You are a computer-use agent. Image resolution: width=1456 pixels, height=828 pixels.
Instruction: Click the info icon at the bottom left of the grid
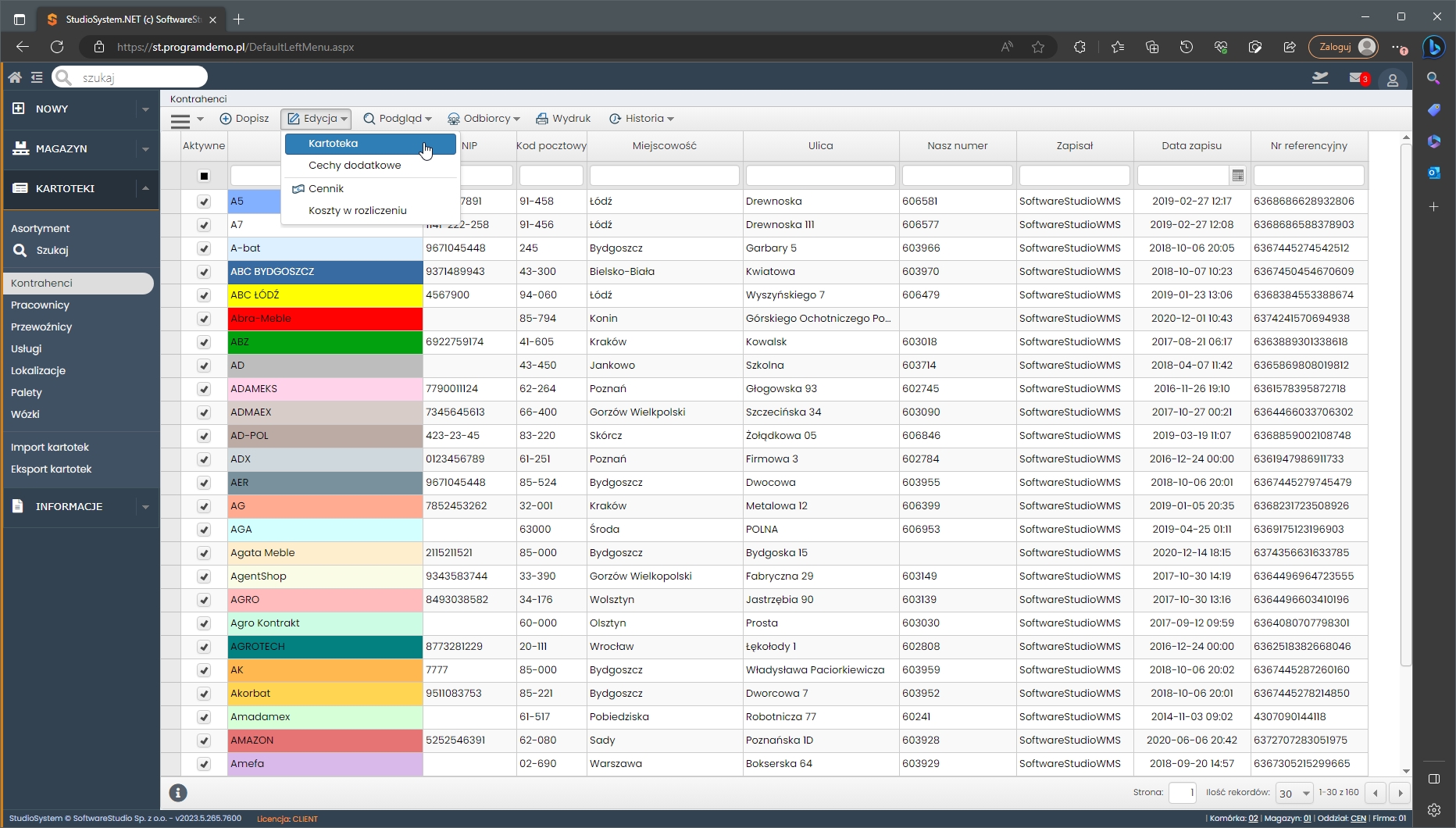coord(178,793)
